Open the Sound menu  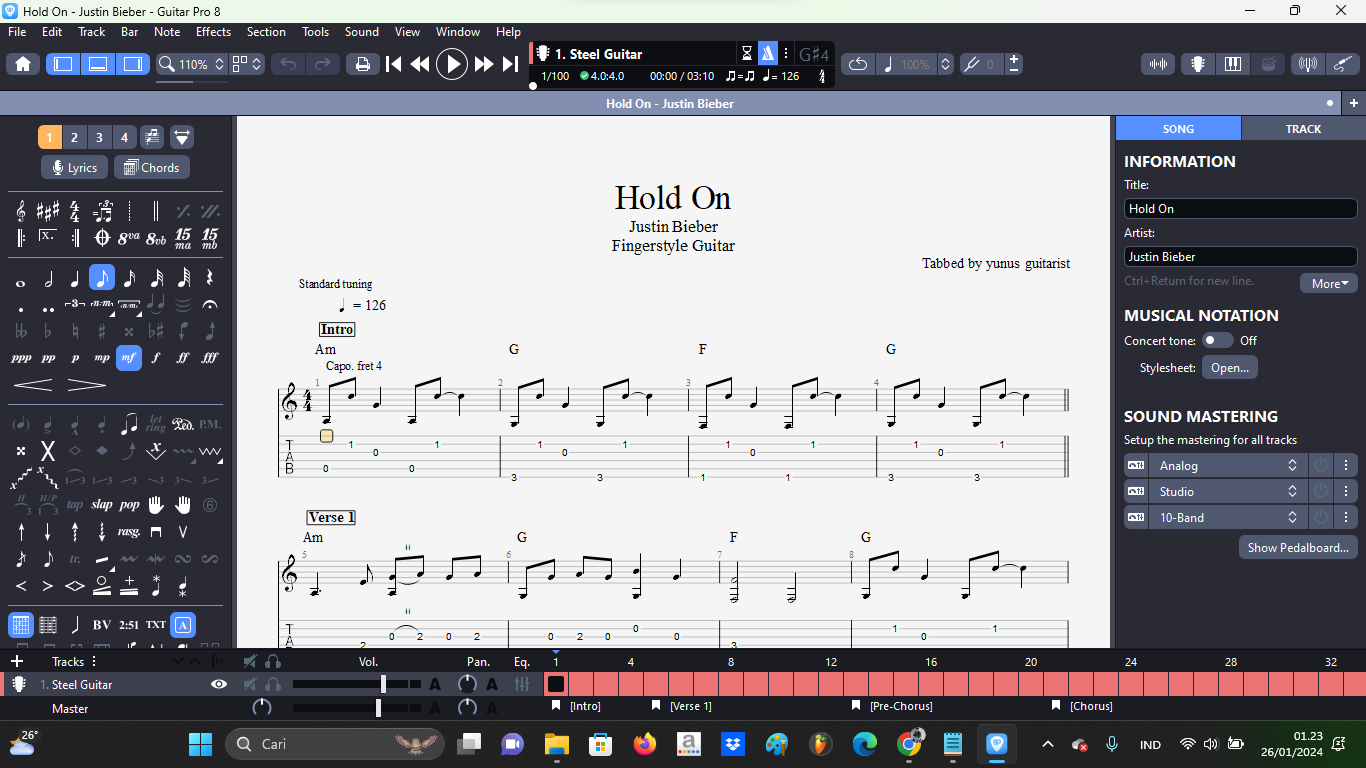tap(362, 32)
